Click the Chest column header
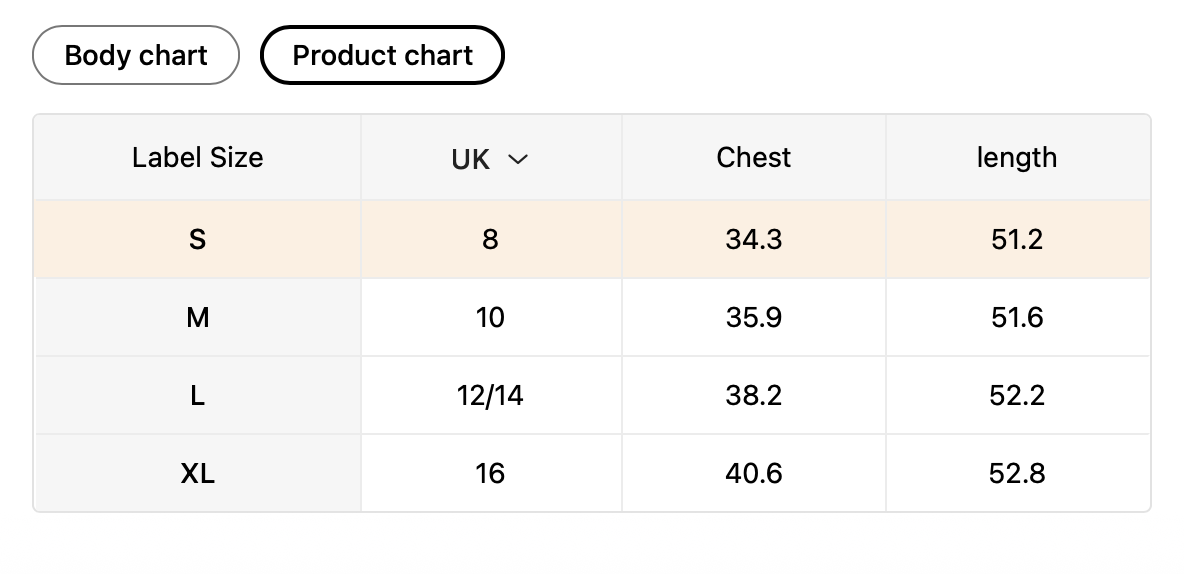 [753, 158]
